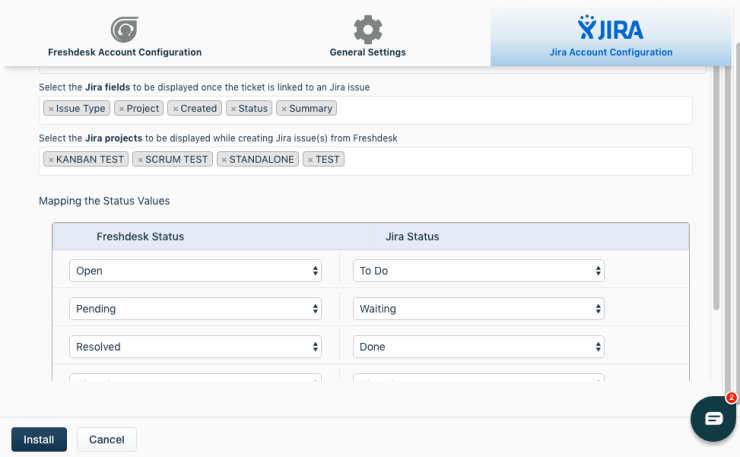740x457 pixels.
Task: Remove the SCRUM TEST project tag
Action: (x=141, y=160)
